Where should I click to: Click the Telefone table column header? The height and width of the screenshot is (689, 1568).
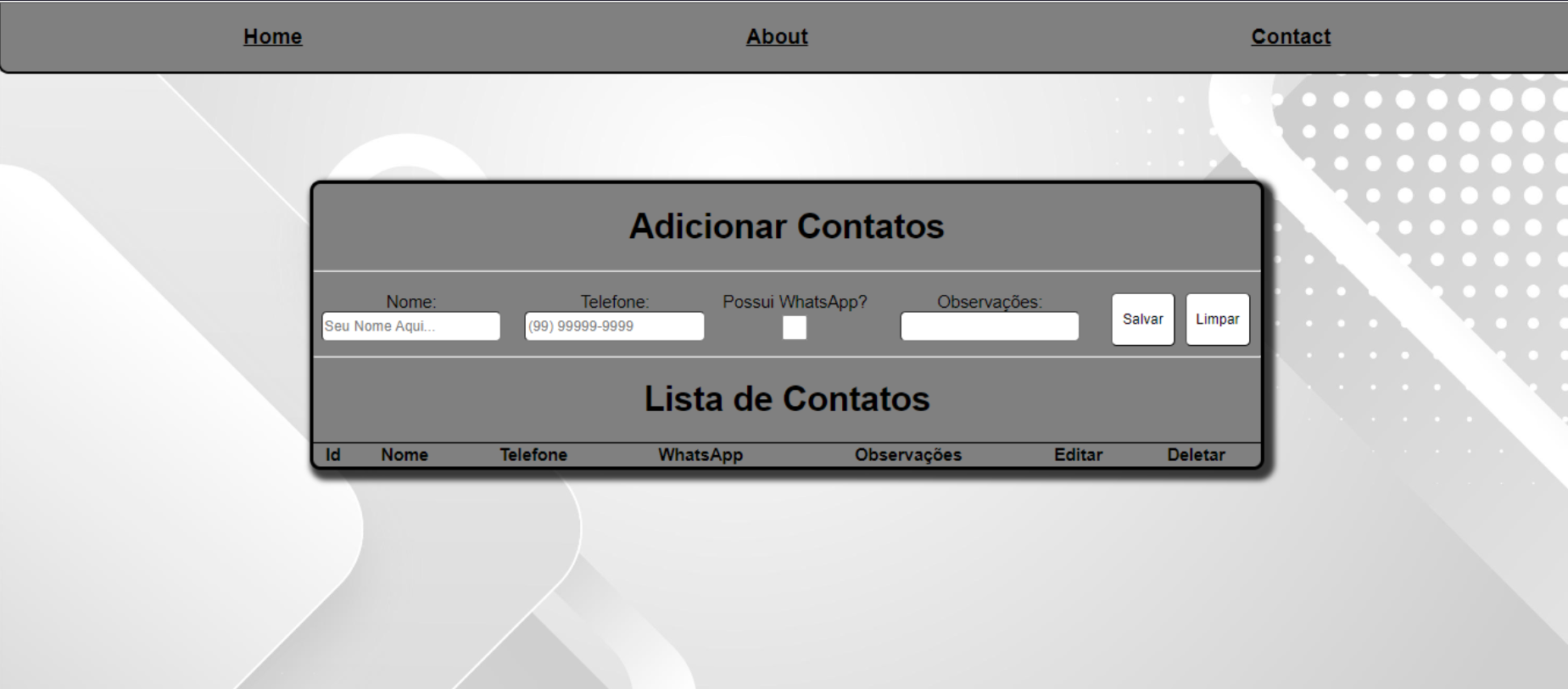[x=533, y=455]
